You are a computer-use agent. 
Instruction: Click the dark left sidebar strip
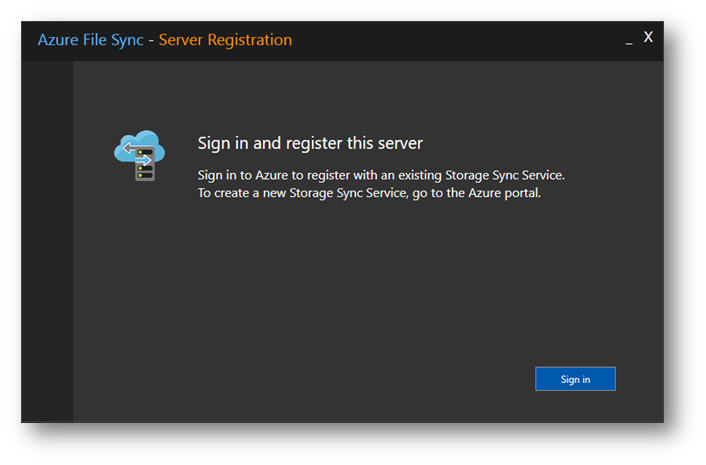pos(47,241)
